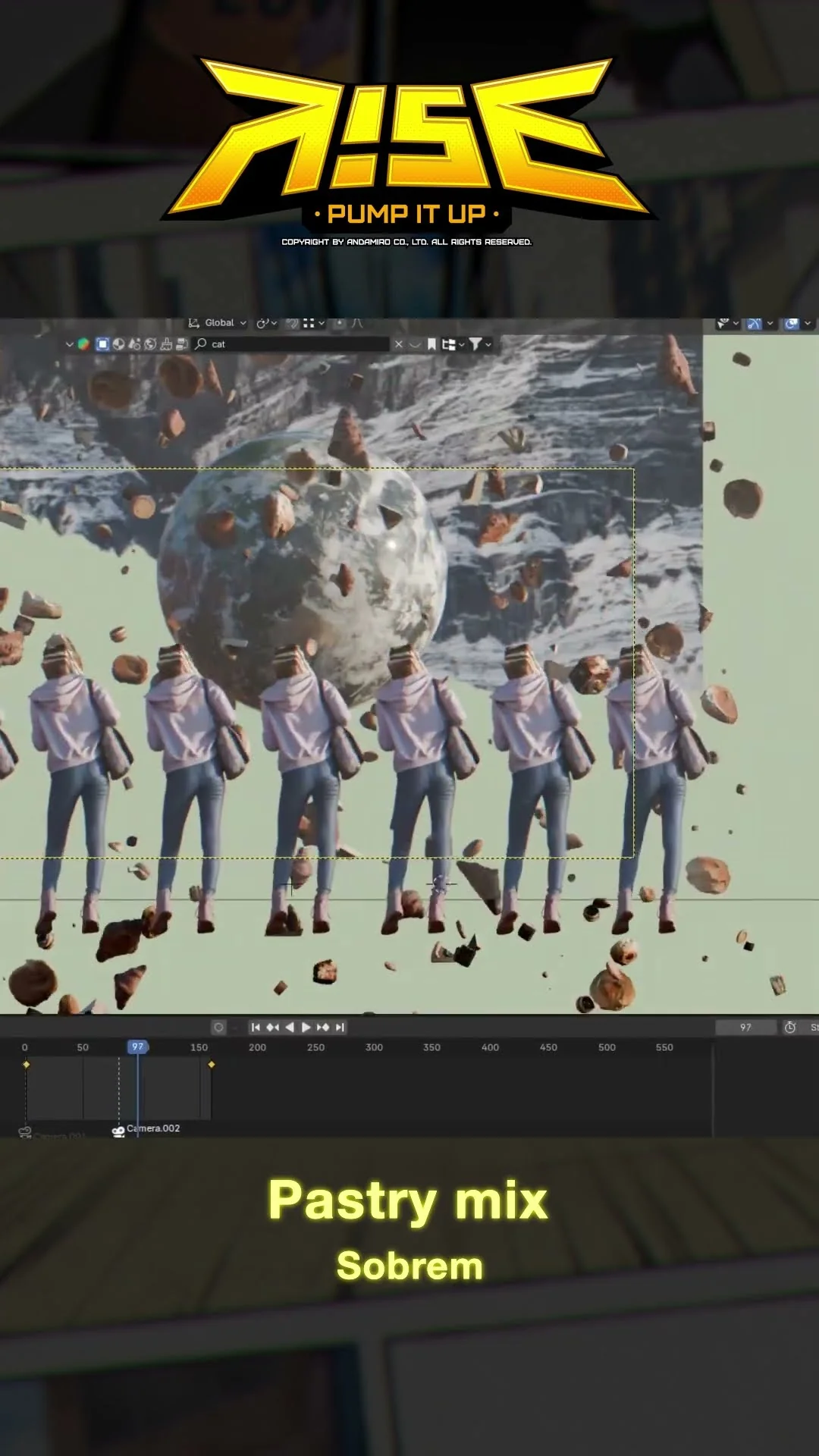Jump to previous keyframe
Image resolution: width=819 pixels, height=1456 pixels.
(x=272, y=1027)
